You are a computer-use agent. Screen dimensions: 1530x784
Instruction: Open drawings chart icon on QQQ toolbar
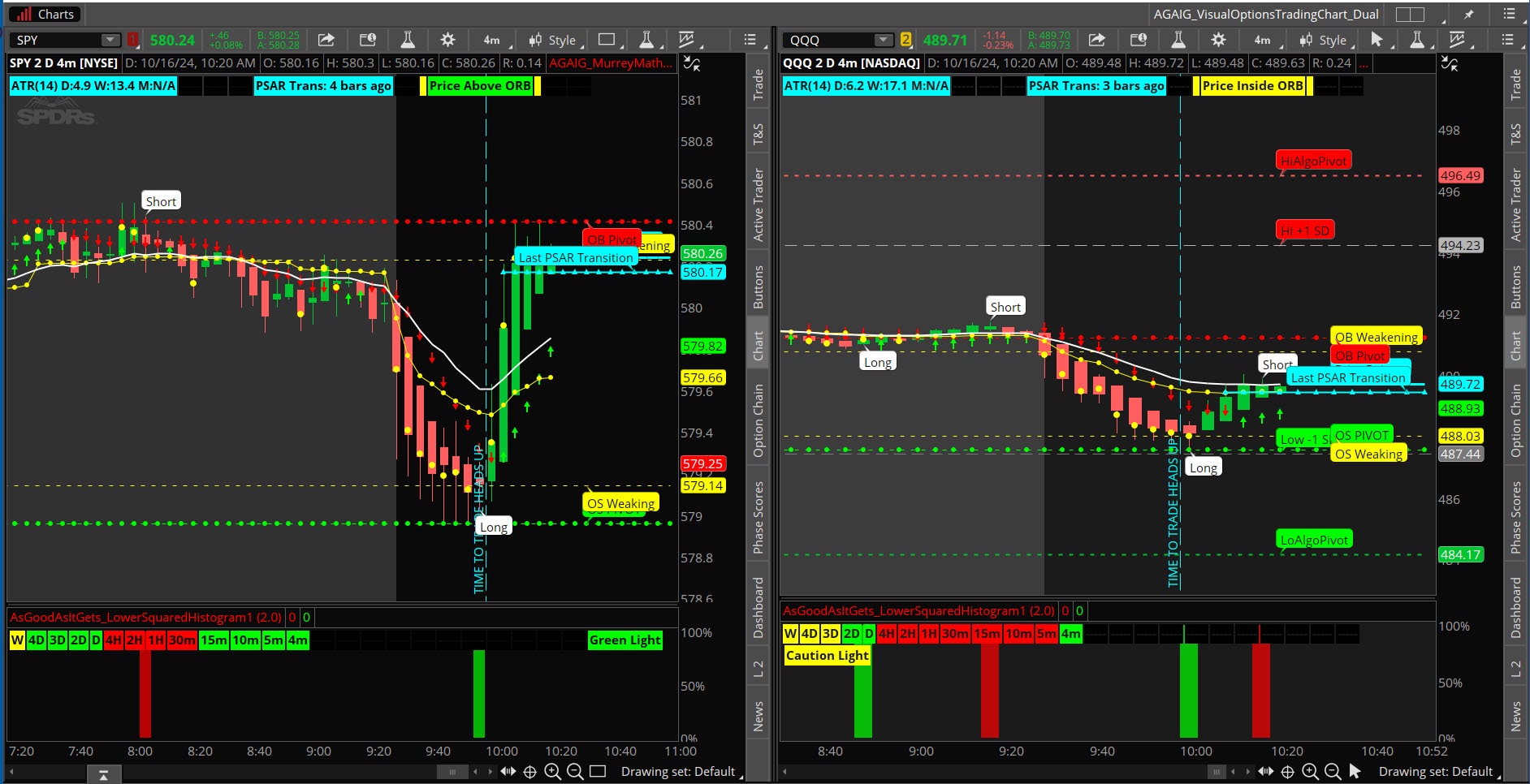coord(1457,40)
